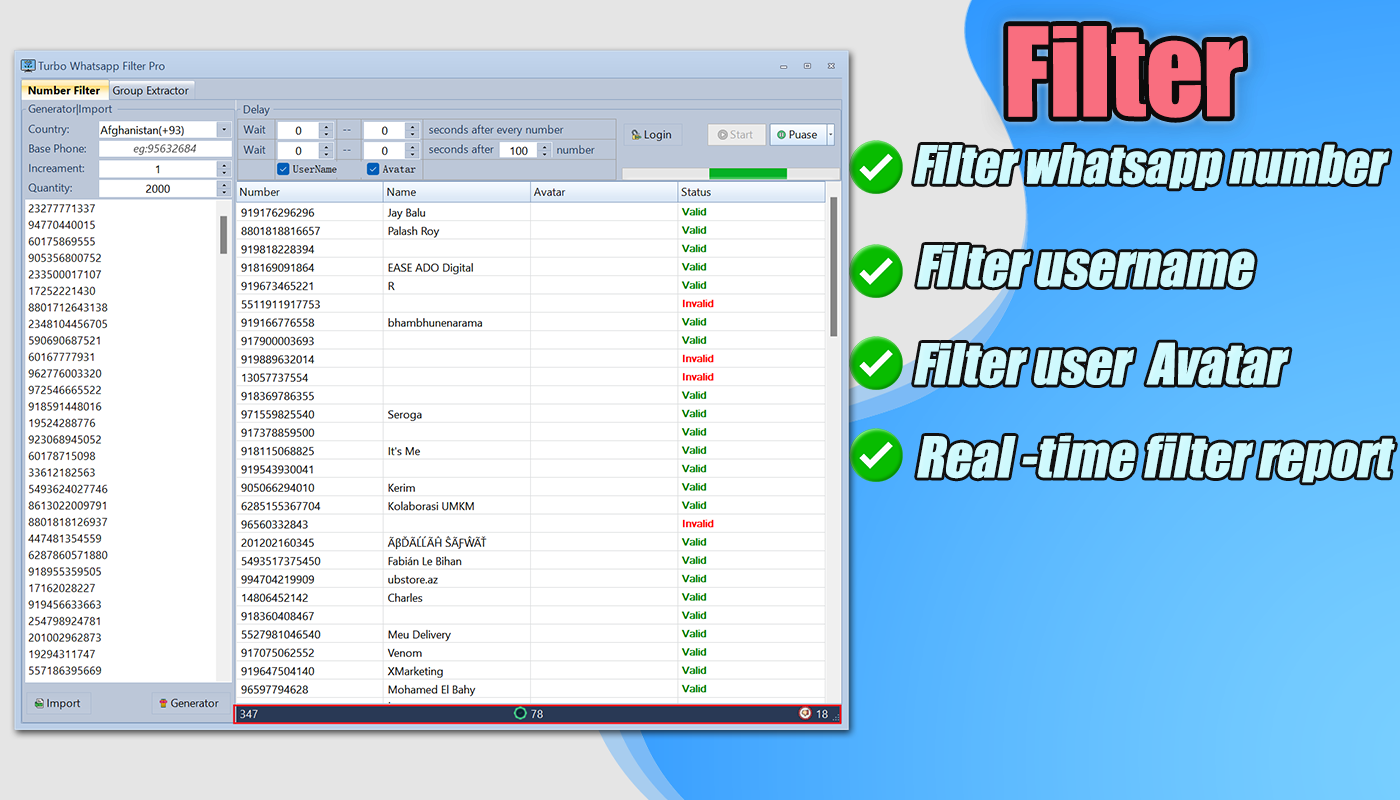Click the number list scrollbar
The height and width of the screenshot is (800, 1400).
(224, 236)
